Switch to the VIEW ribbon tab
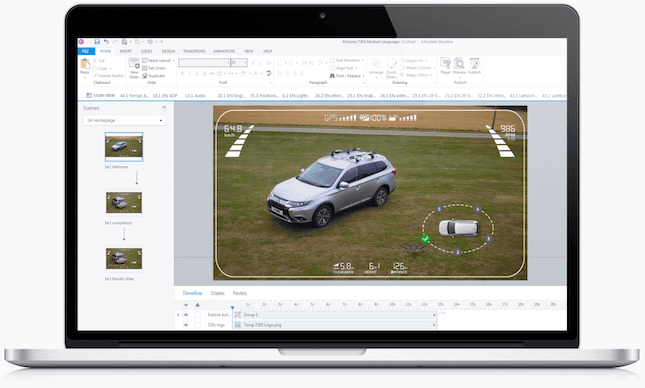645x388 pixels. [249, 51]
